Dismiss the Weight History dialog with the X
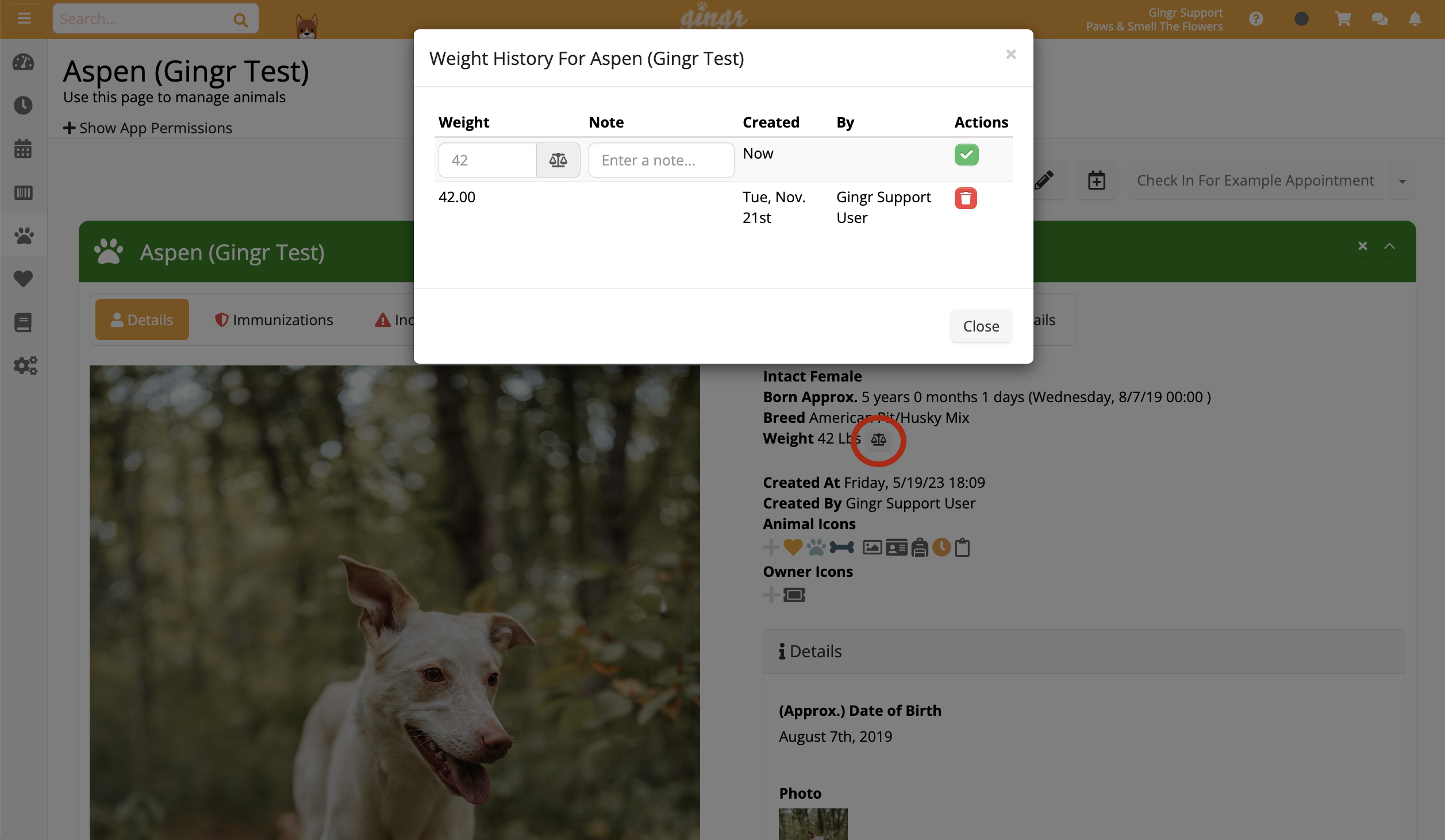1445x840 pixels. point(1011,55)
